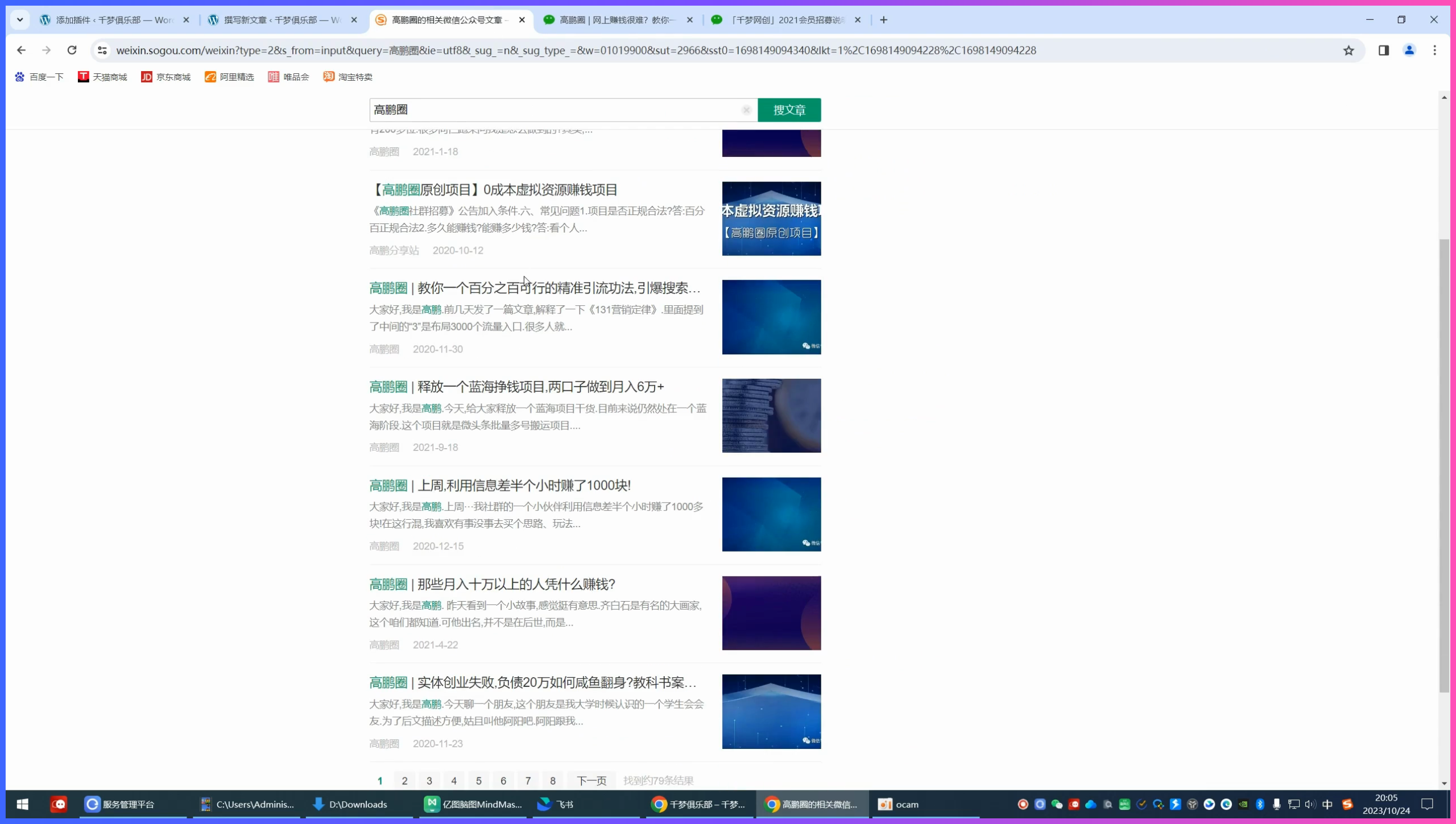The height and width of the screenshot is (824, 1456).
Task: Click Bluetooth icon in system tray
Action: pyautogui.click(x=1260, y=804)
